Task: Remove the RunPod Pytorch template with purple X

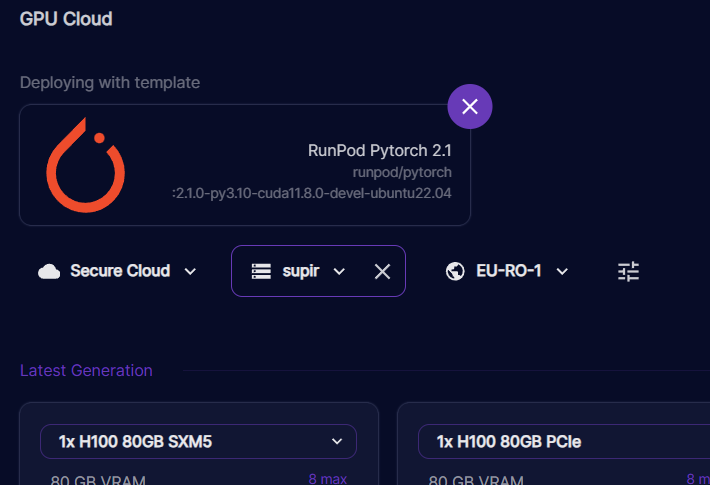Action: click(470, 106)
